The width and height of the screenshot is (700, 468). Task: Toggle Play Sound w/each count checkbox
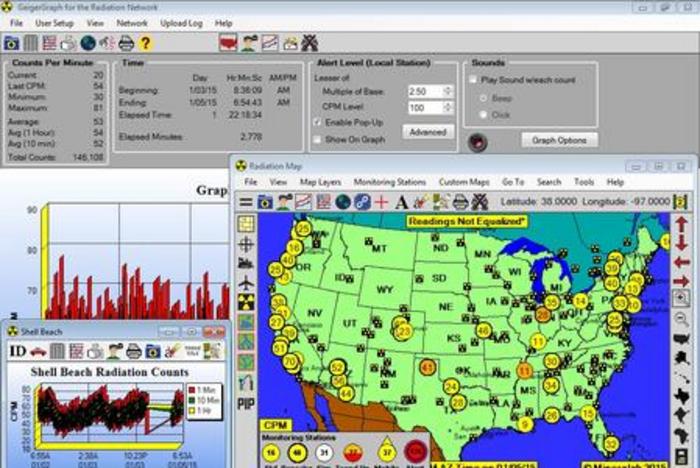(473, 79)
